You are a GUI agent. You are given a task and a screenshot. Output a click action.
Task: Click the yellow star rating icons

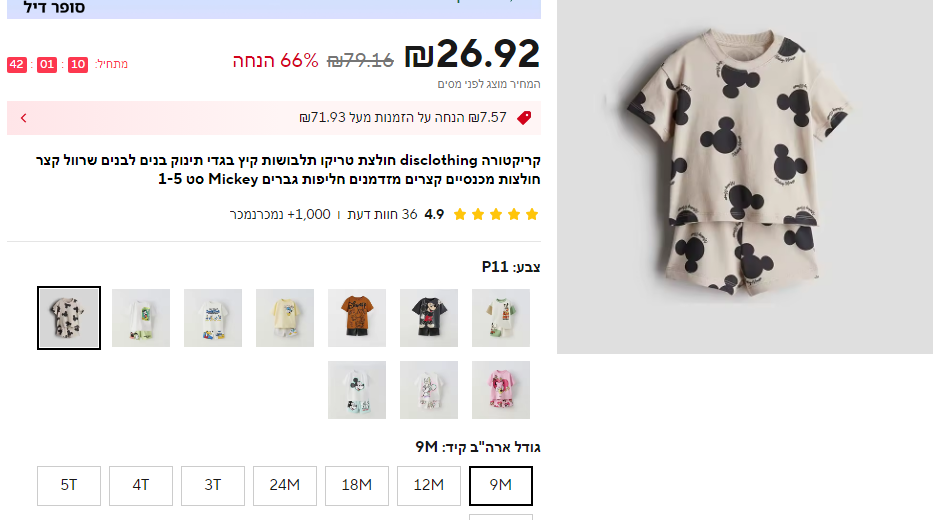point(496,214)
